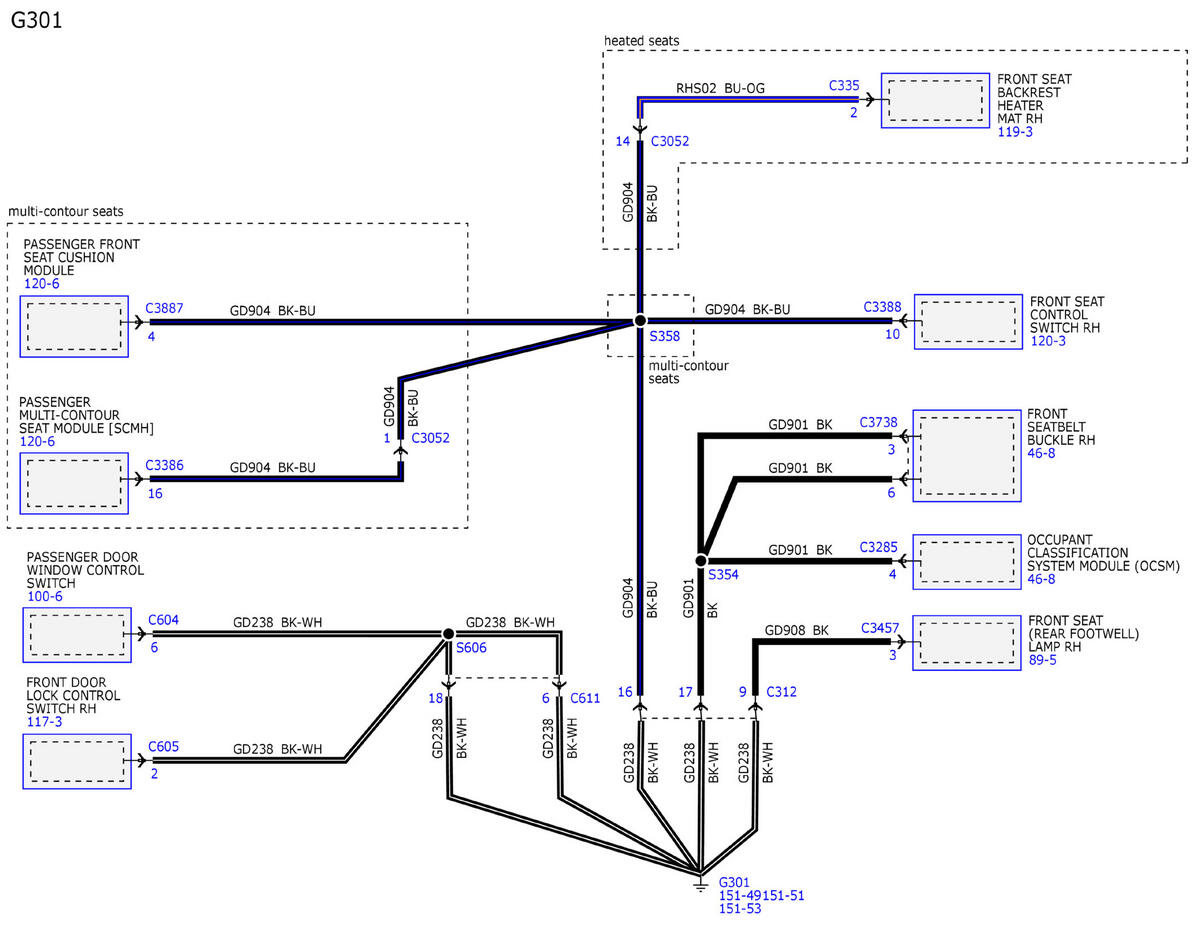Follow the 89-5 reference under footwell lamp

tap(1042, 661)
